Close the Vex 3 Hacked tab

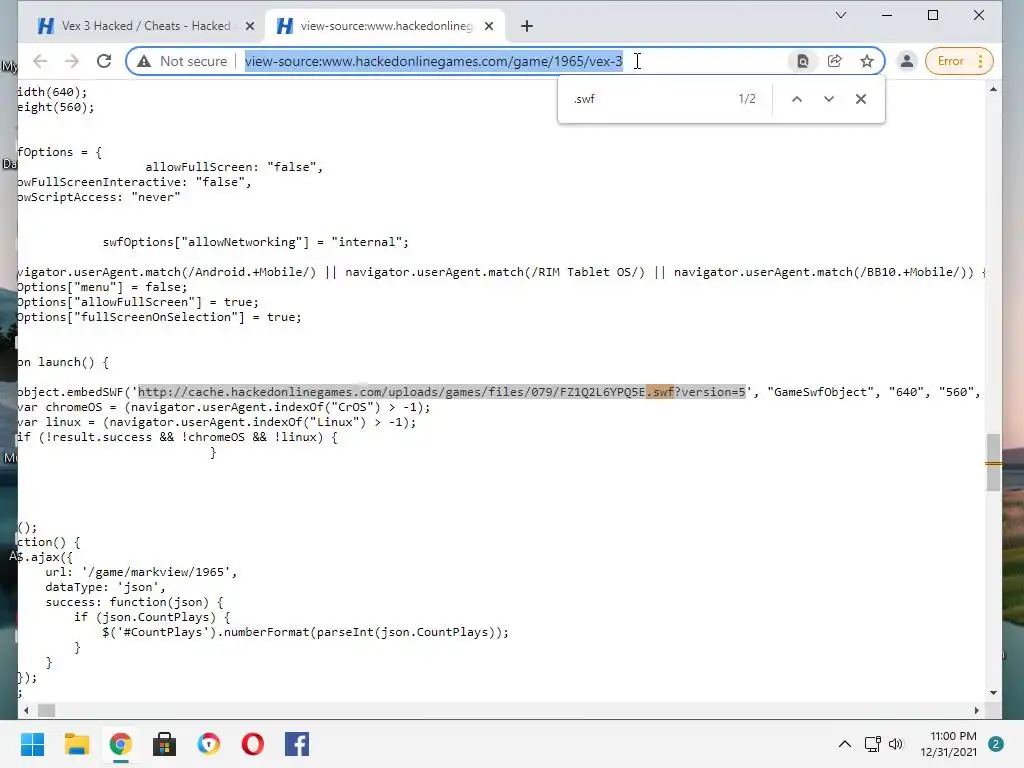point(249,26)
